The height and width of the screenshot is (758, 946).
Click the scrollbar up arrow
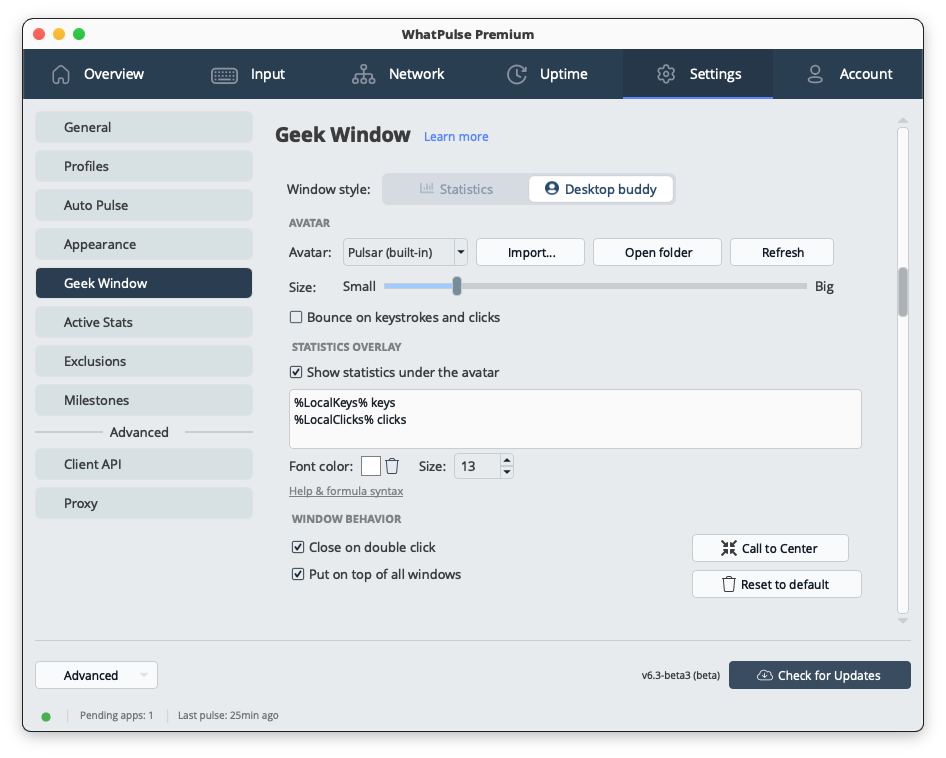903,121
